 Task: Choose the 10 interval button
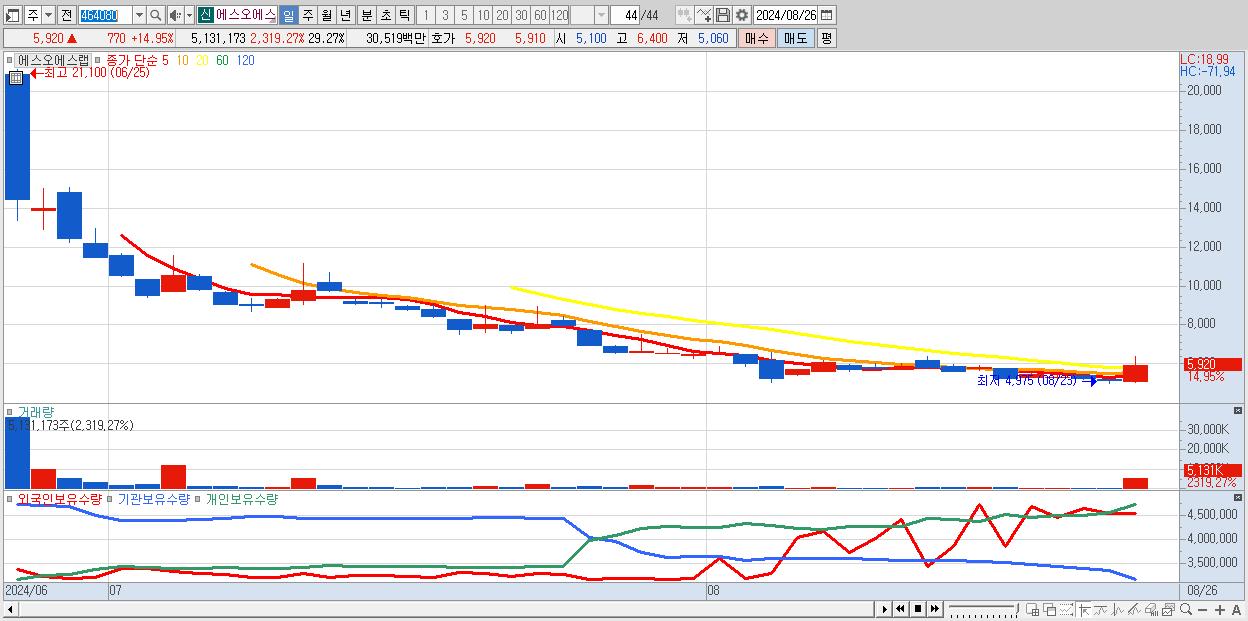(x=483, y=15)
